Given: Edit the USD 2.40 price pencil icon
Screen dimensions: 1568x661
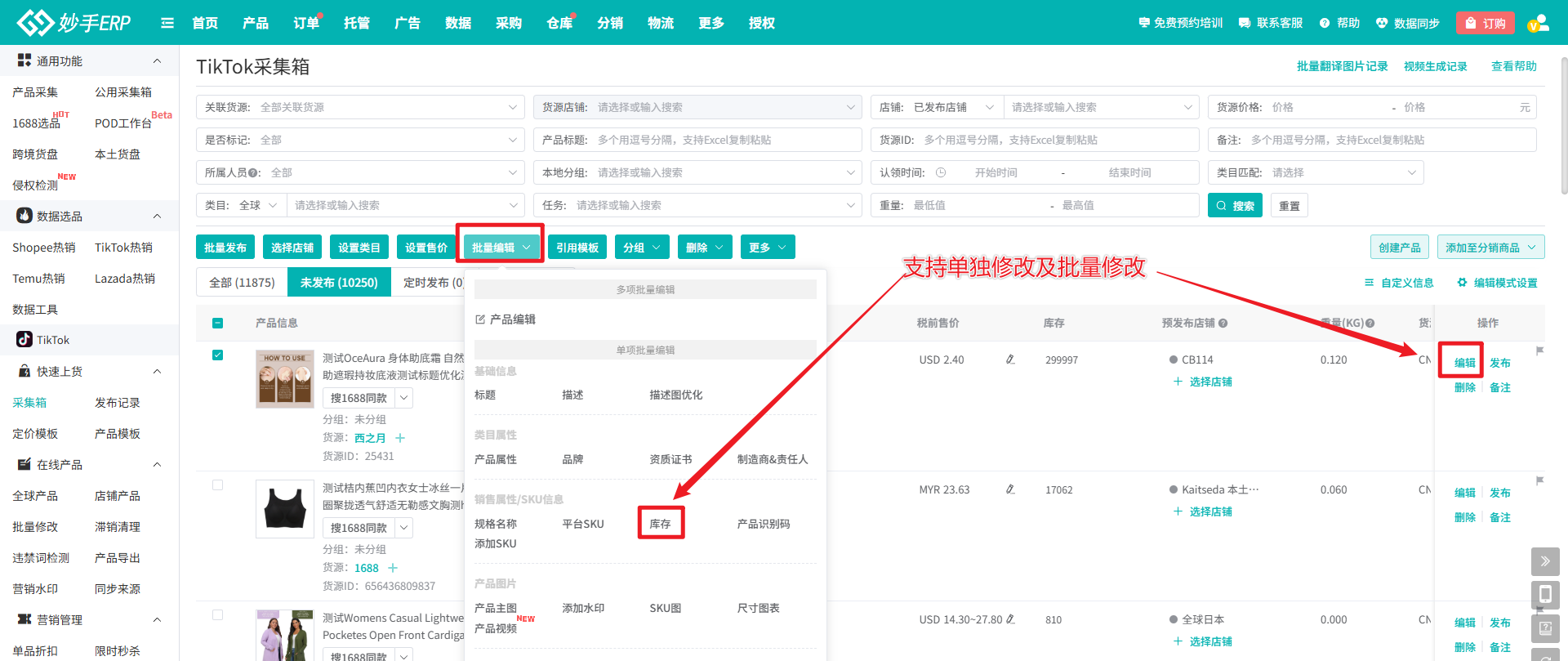Looking at the screenshot, I should (1010, 360).
